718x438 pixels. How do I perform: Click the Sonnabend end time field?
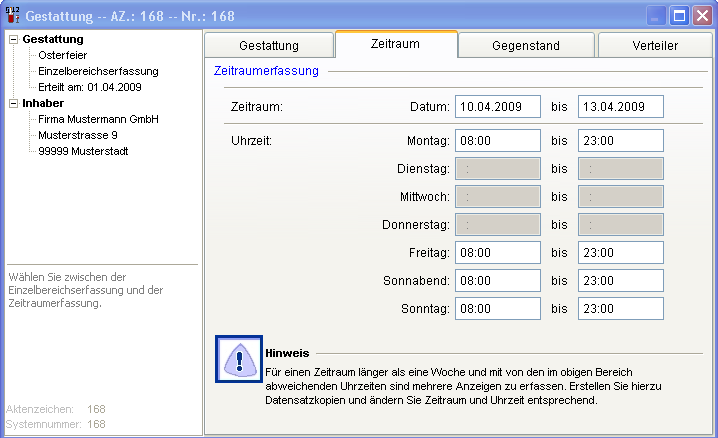coord(620,281)
